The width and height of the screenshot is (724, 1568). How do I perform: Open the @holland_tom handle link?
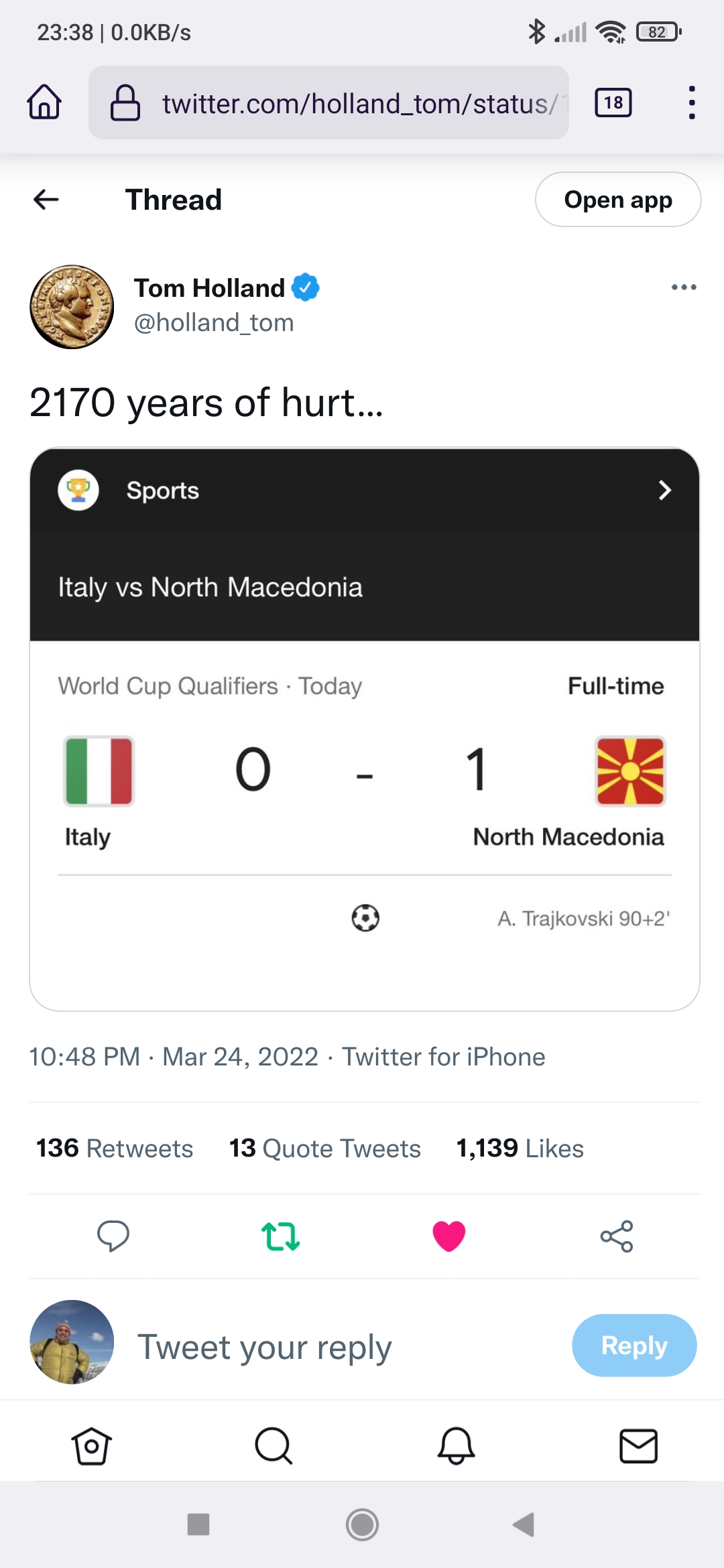pos(214,323)
